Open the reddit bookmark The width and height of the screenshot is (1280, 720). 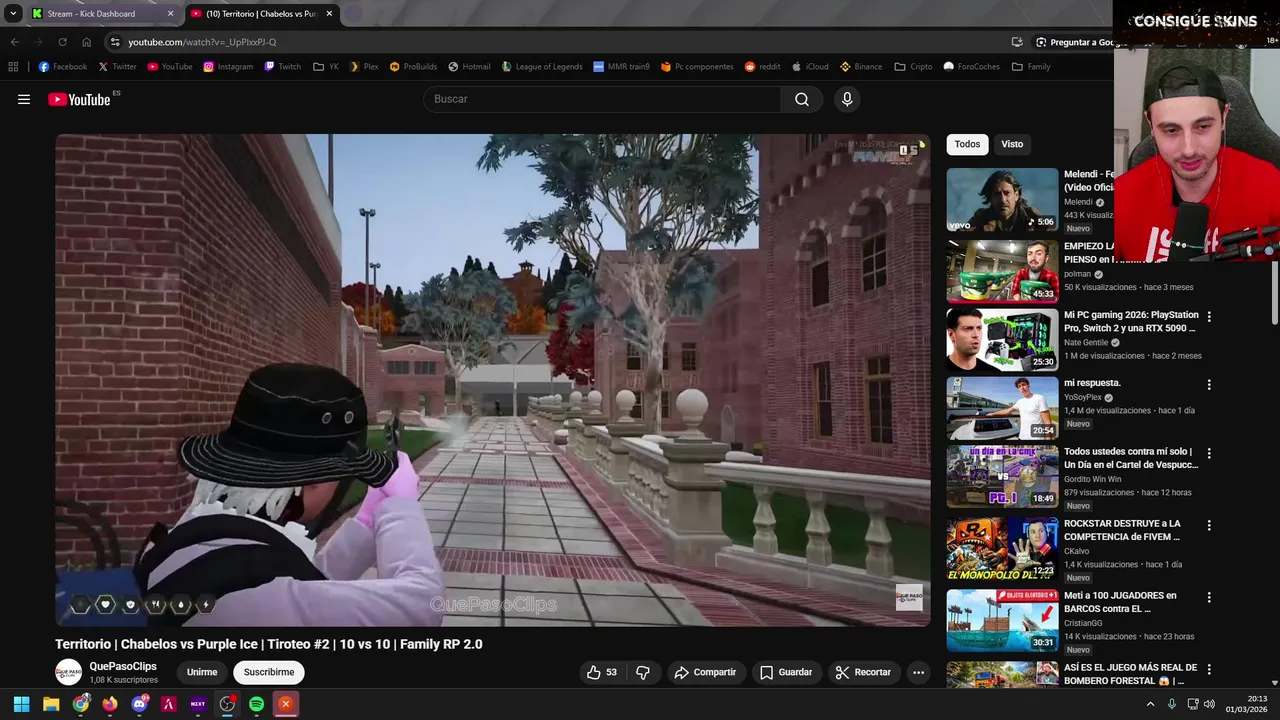pos(762,67)
